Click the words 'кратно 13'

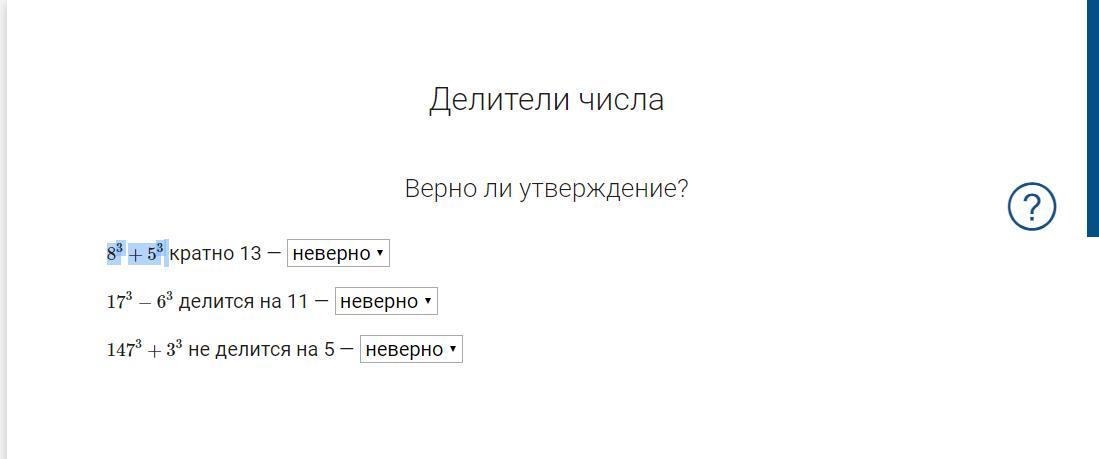(215, 254)
